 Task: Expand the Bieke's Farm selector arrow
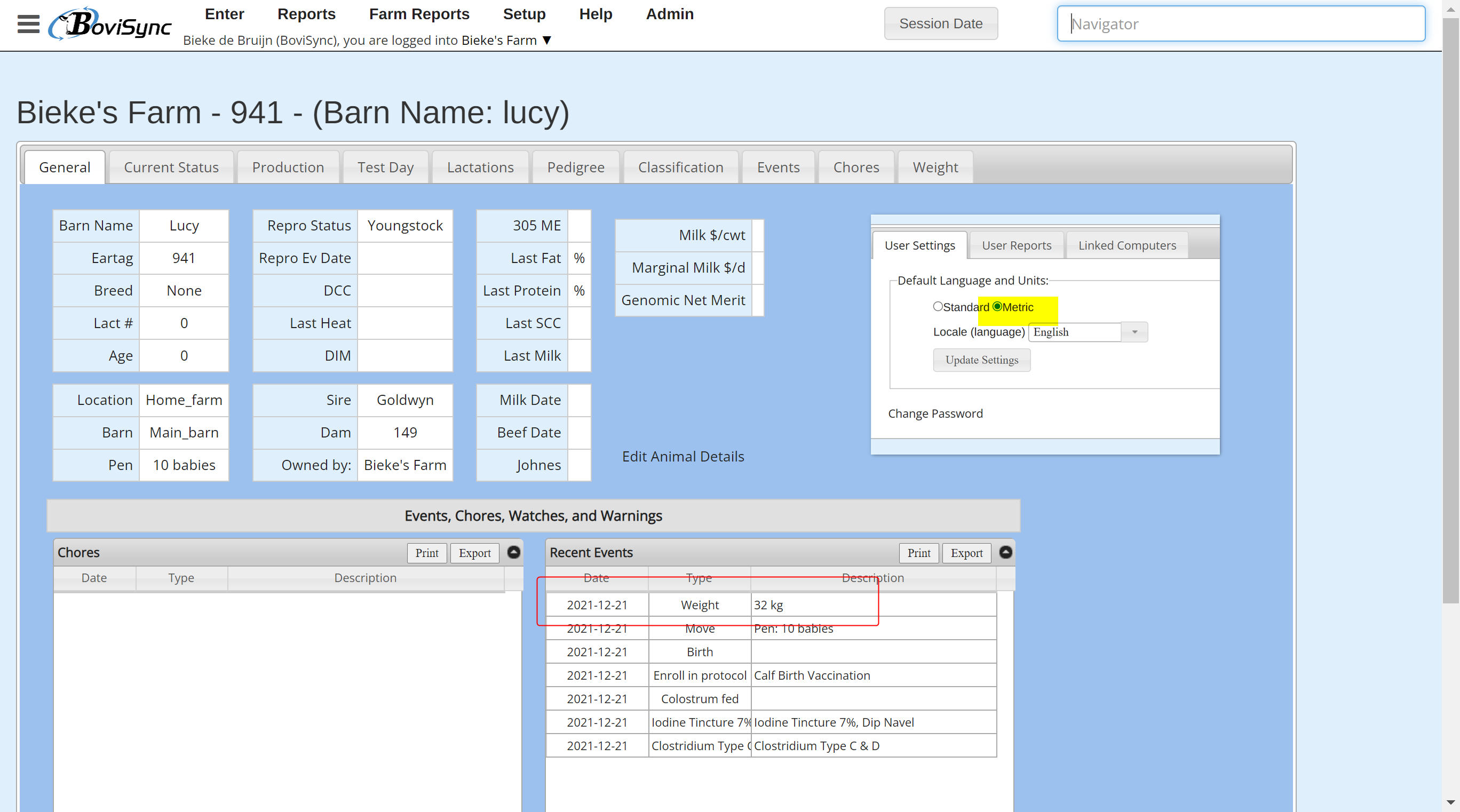(x=547, y=40)
